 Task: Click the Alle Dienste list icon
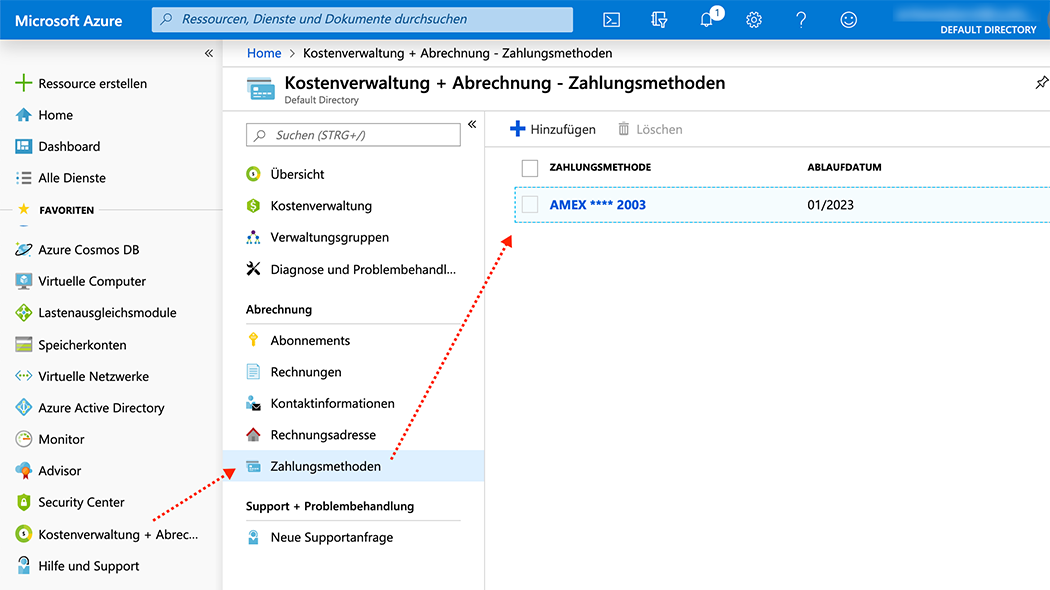23,177
